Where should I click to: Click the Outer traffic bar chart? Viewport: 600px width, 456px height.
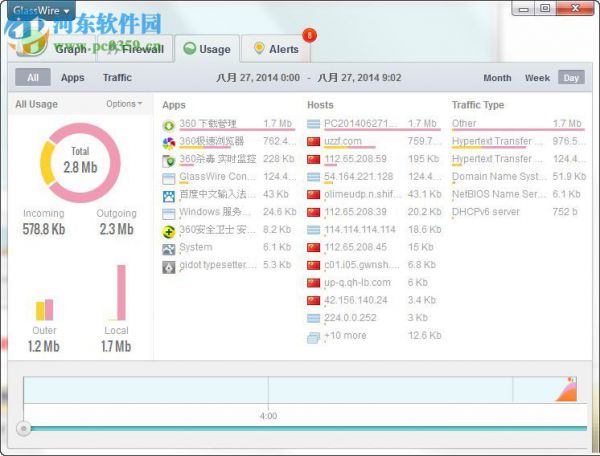pyautogui.click(x=44, y=309)
